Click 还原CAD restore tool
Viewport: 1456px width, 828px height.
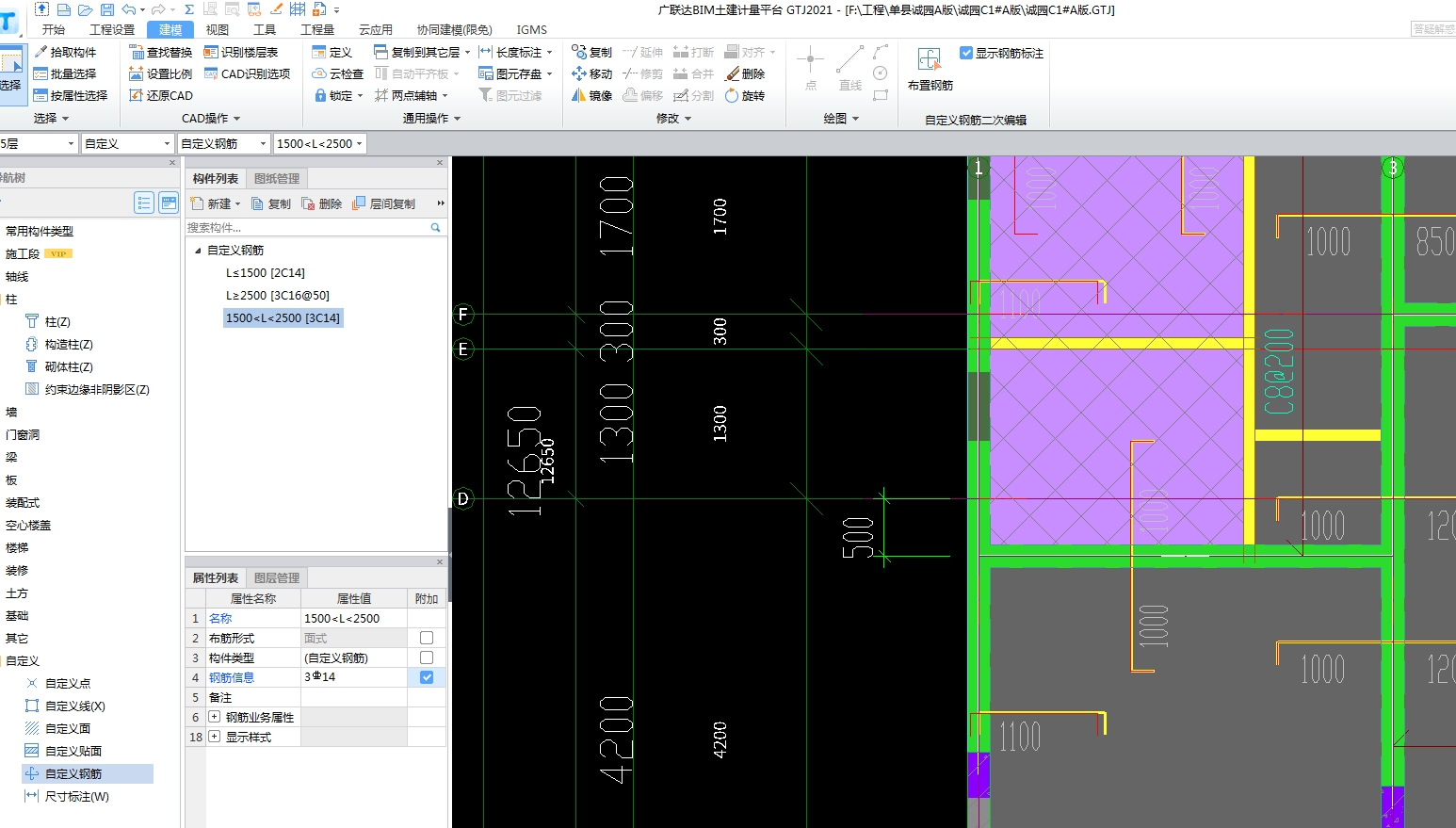tap(161, 95)
